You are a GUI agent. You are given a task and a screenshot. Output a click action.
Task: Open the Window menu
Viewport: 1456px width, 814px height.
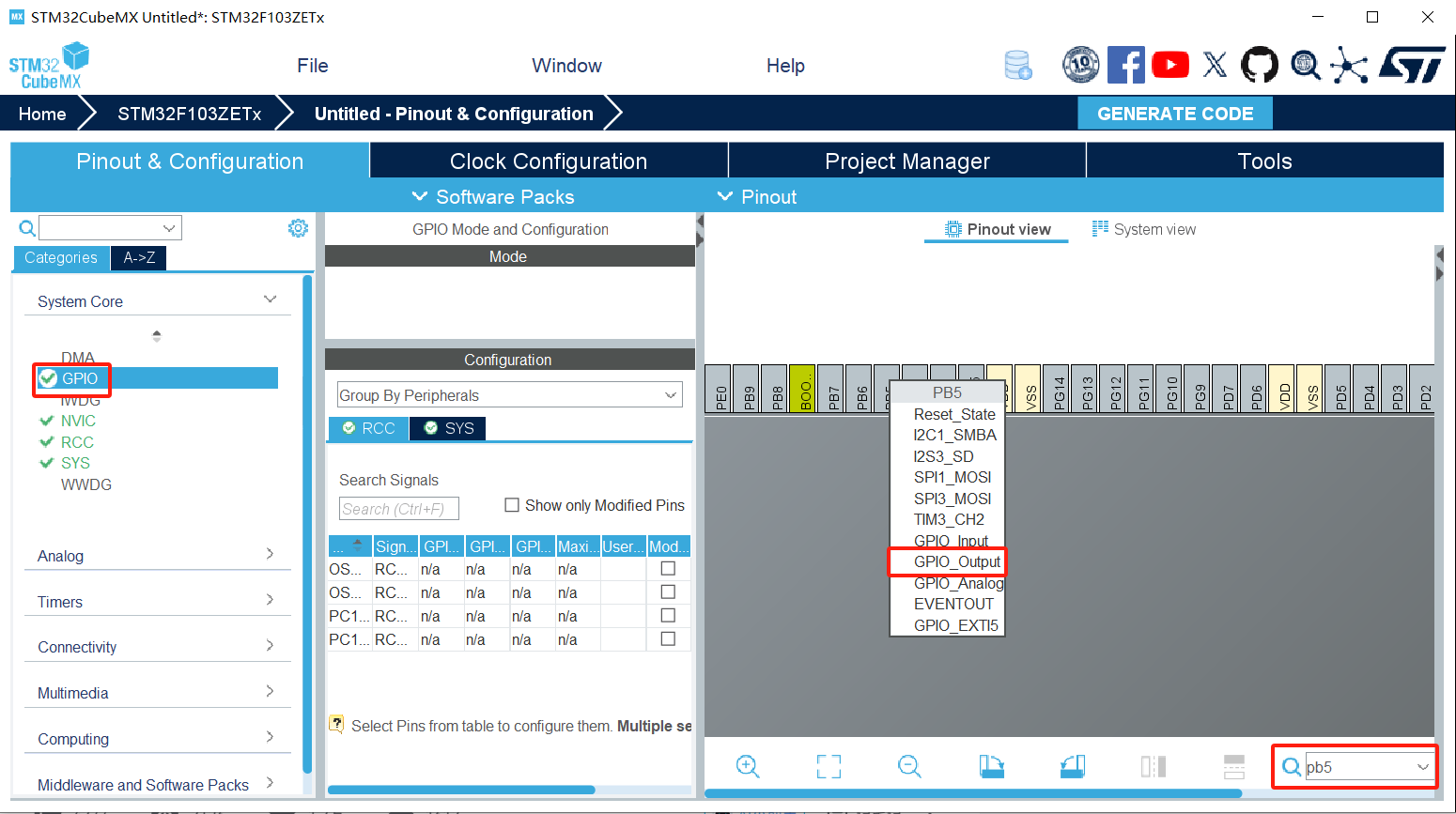click(x=566, y=66)
